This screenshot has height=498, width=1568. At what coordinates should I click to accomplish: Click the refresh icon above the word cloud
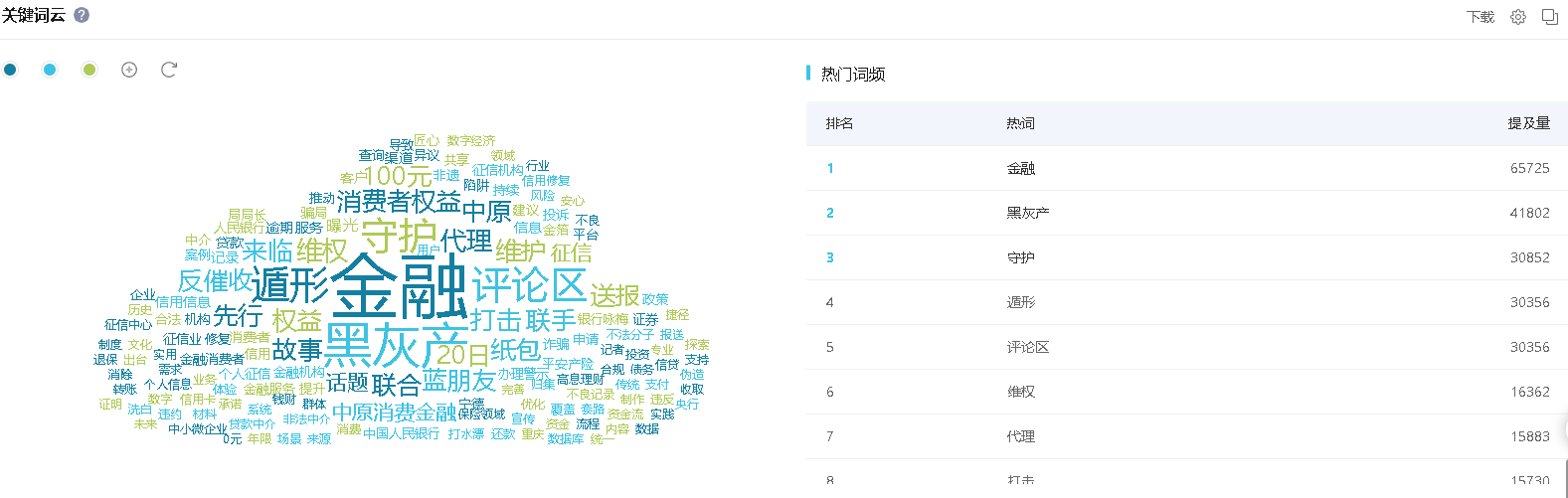(169, 70)
